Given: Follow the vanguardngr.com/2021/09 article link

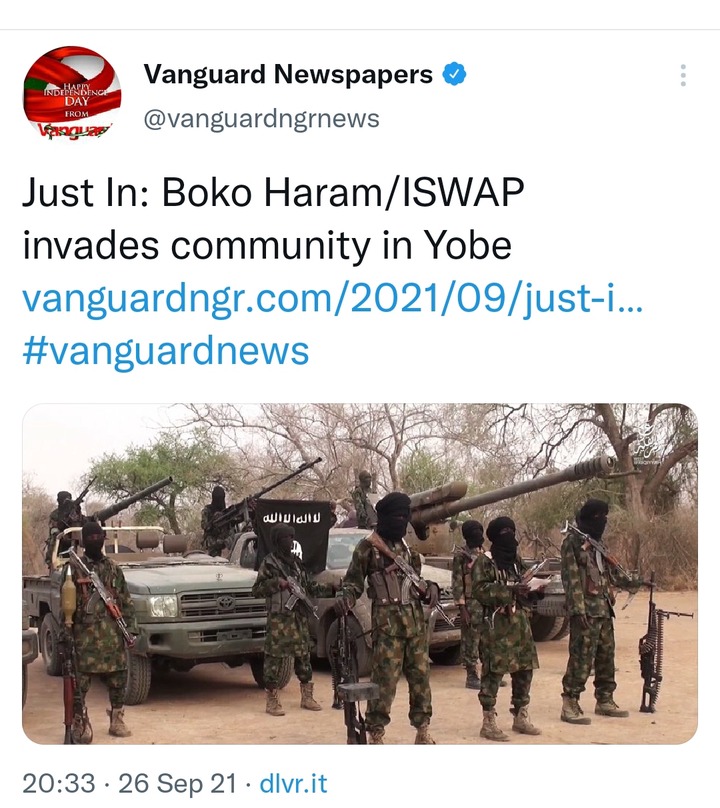Looking at the screenshot, I should 332,299.
